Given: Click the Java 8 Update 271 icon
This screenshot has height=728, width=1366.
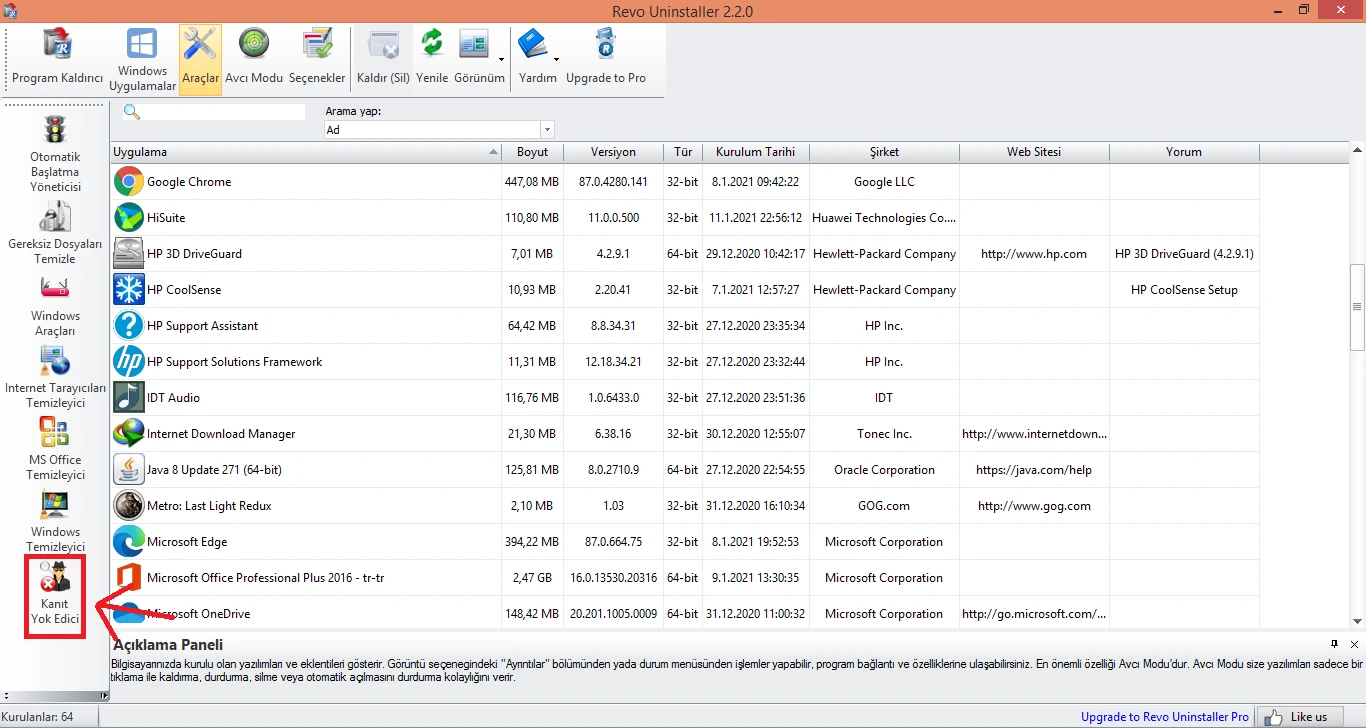Looking at the screenshot, I should [129, 470].
